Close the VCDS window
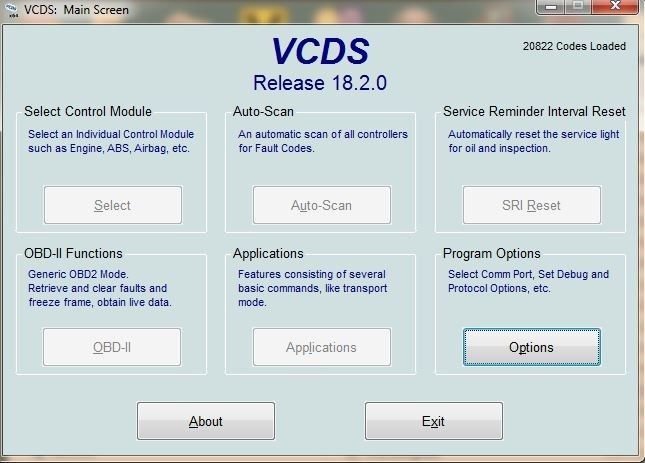The height and width of the screenshot is (463, 645). 615,7
